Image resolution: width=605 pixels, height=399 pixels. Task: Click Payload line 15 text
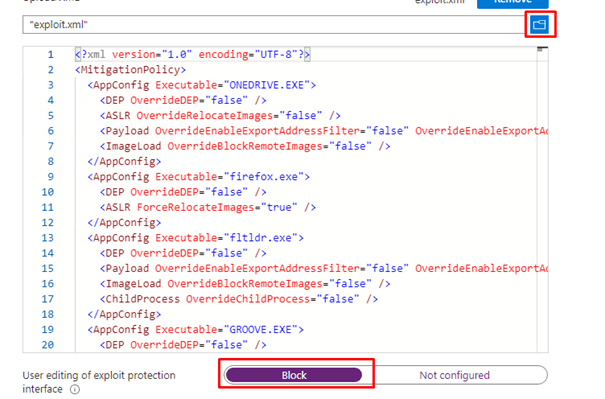[324, 268]
